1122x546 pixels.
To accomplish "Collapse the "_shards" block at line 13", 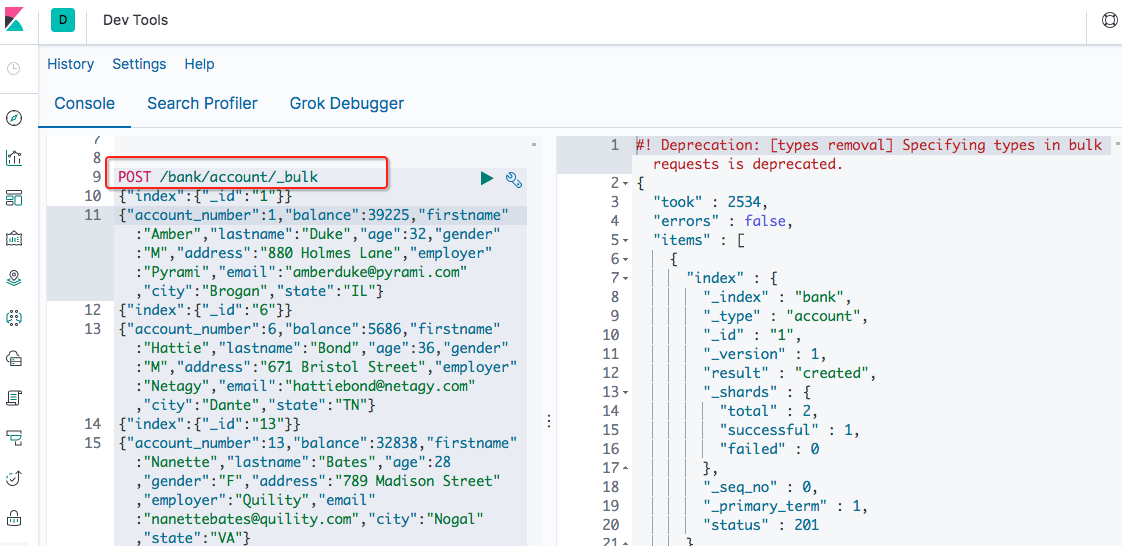I will point(626,392).
